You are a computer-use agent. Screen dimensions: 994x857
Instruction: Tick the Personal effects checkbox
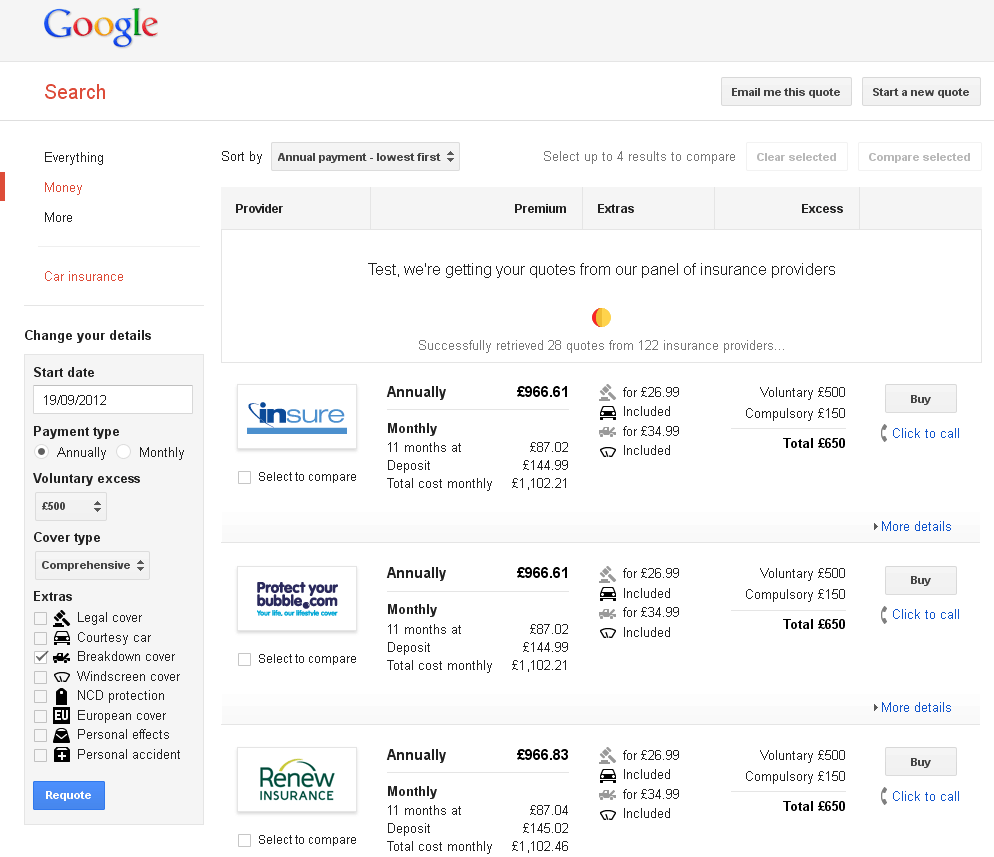click(x=41, y=735)
